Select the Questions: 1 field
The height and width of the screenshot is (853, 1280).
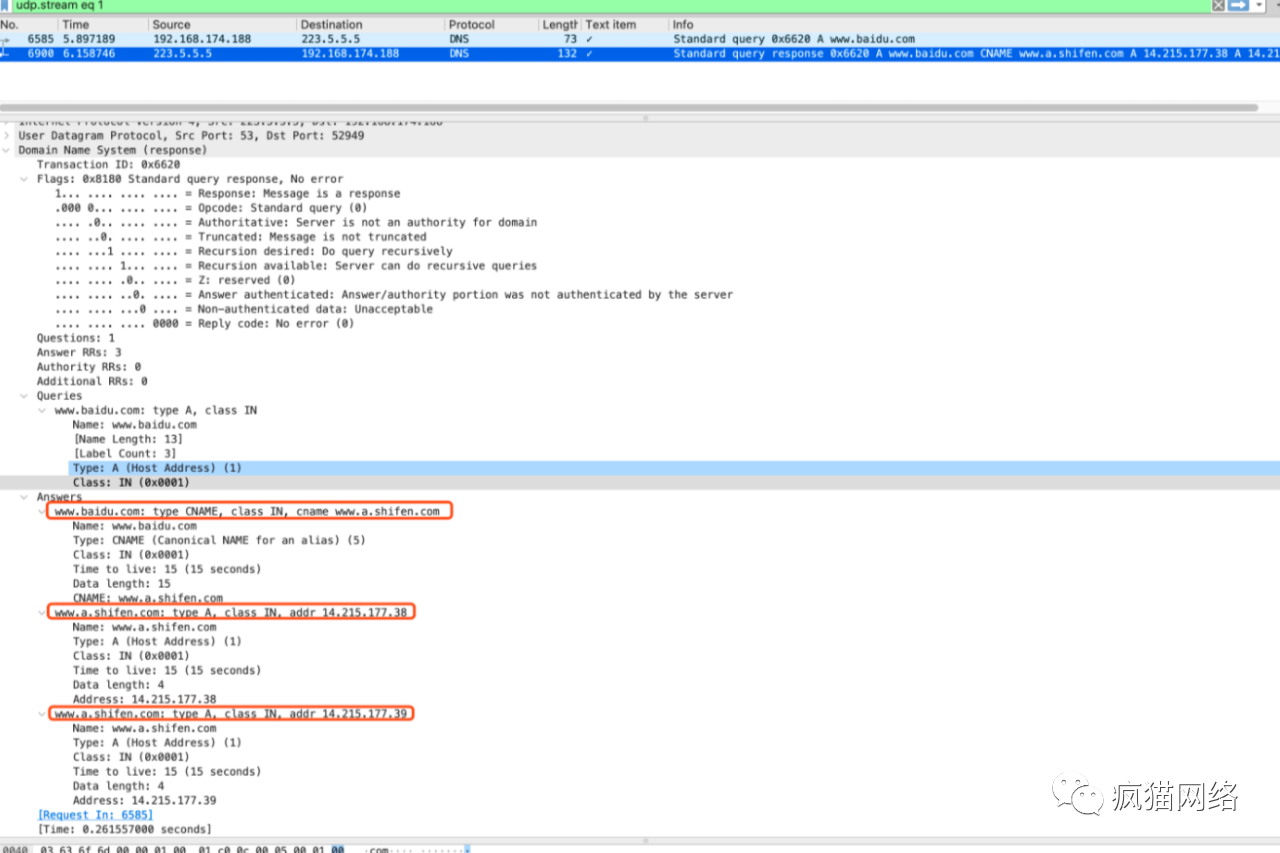(x=76, y=338)
